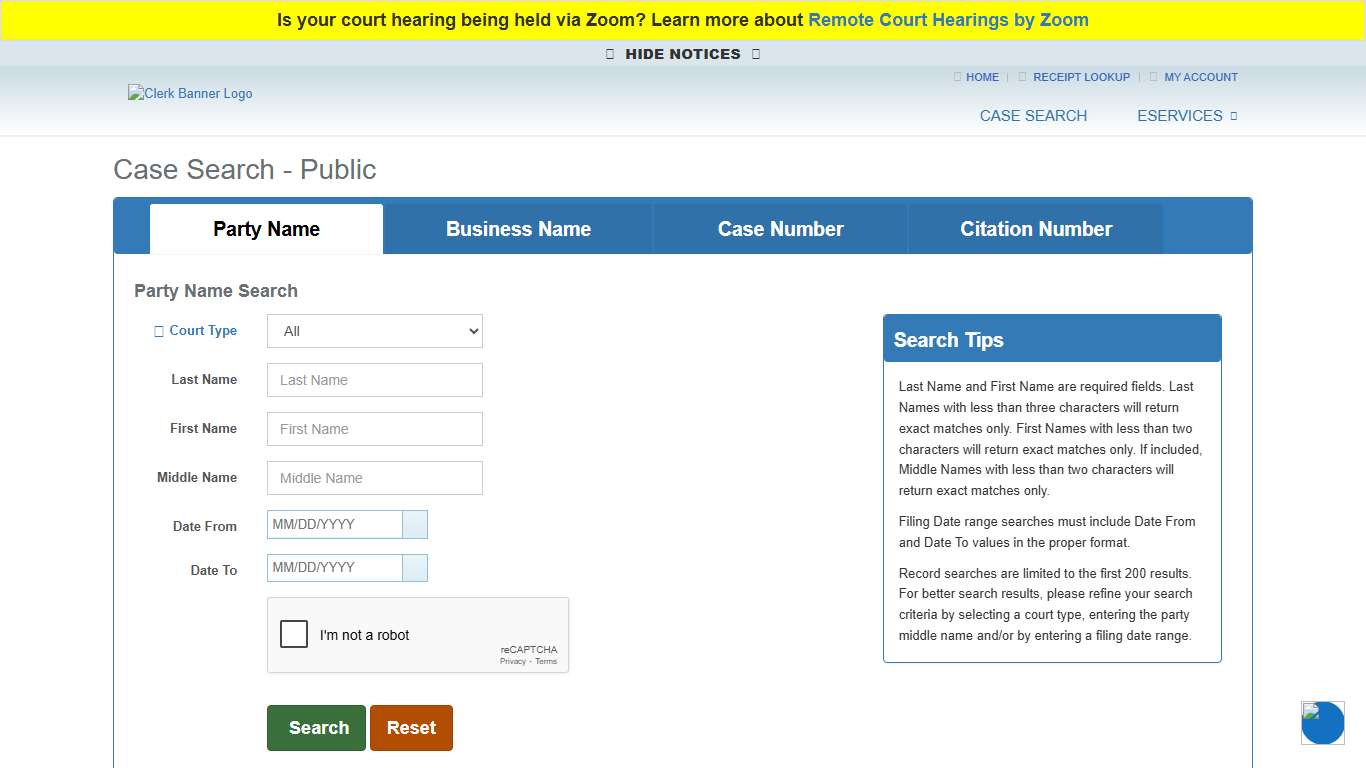Open the Clerk Banner Logo

click(x=190, y=94)
